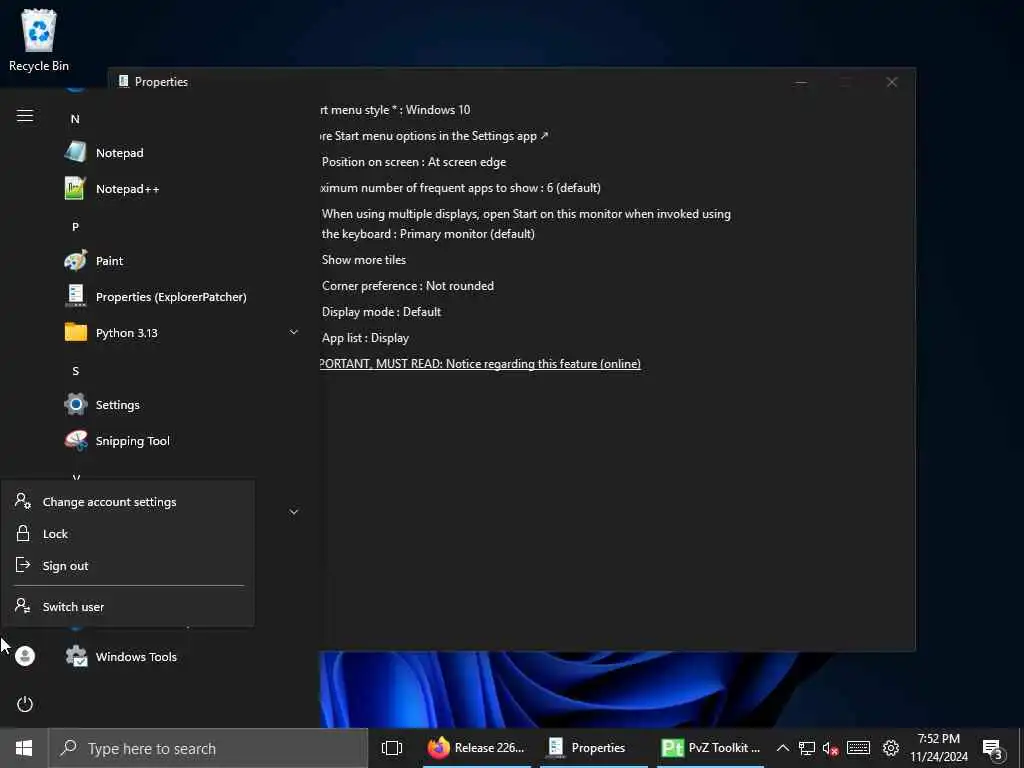Open the taskbar clock showing 7:52 PM
The image size is (1024, 768).
coord(938,748)
